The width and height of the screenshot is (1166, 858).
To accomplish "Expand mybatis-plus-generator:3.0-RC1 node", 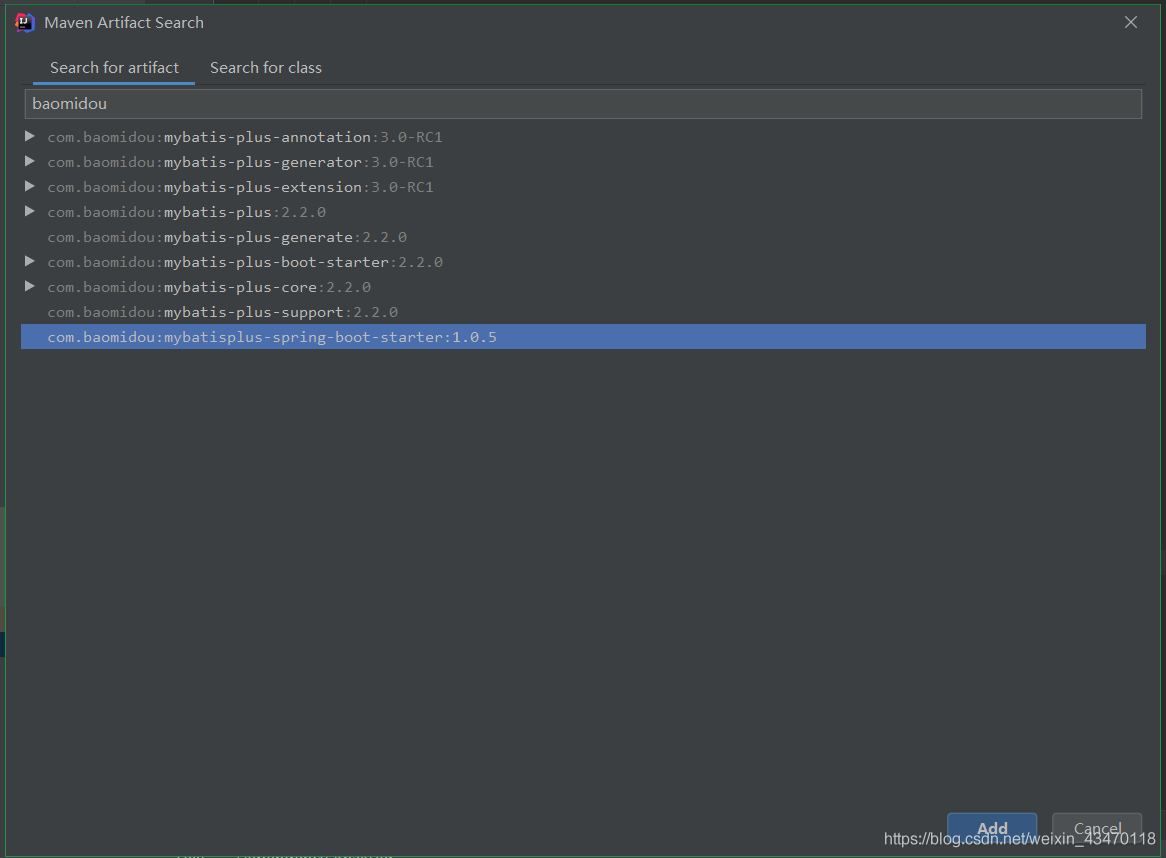I will [x=30, y=161].
